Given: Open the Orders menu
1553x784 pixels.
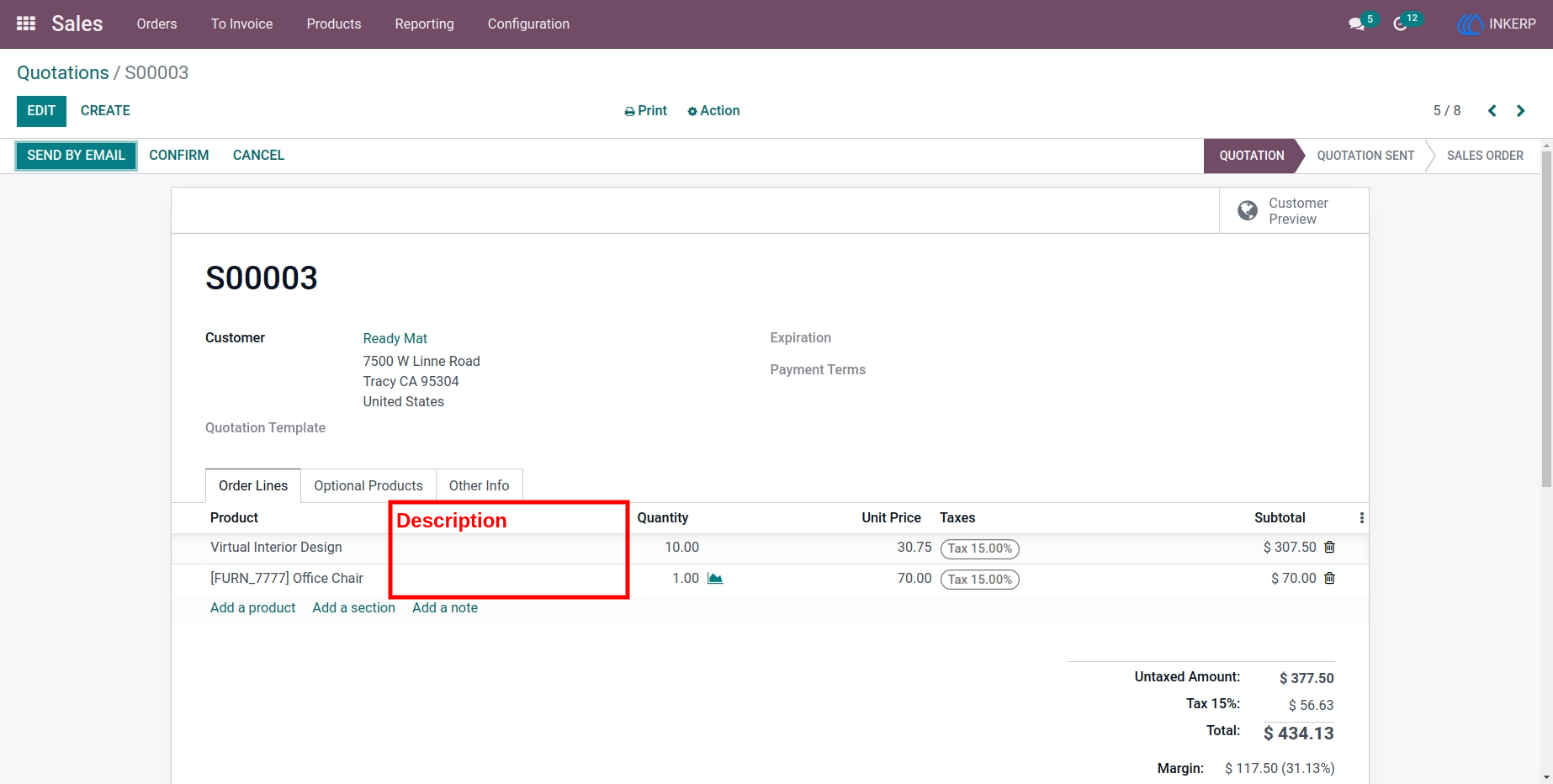Looking at the screenshot, I should click(156, 24).
